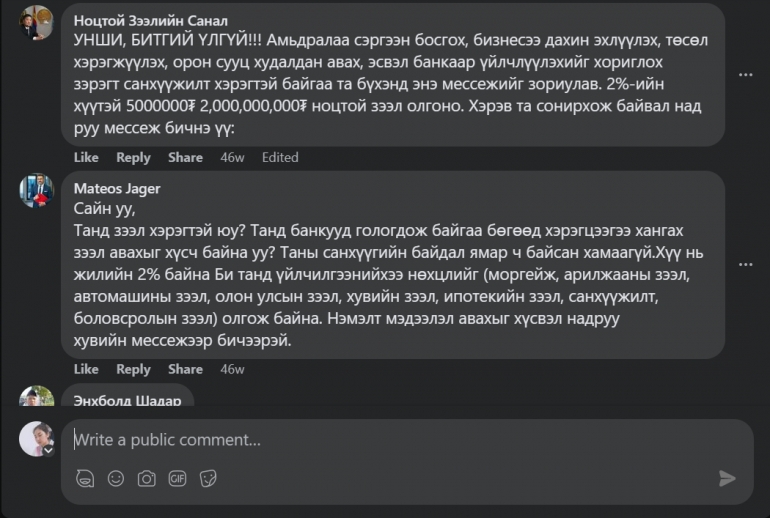Open the sticker picker
770x518 pixels.
coord(208,479)
